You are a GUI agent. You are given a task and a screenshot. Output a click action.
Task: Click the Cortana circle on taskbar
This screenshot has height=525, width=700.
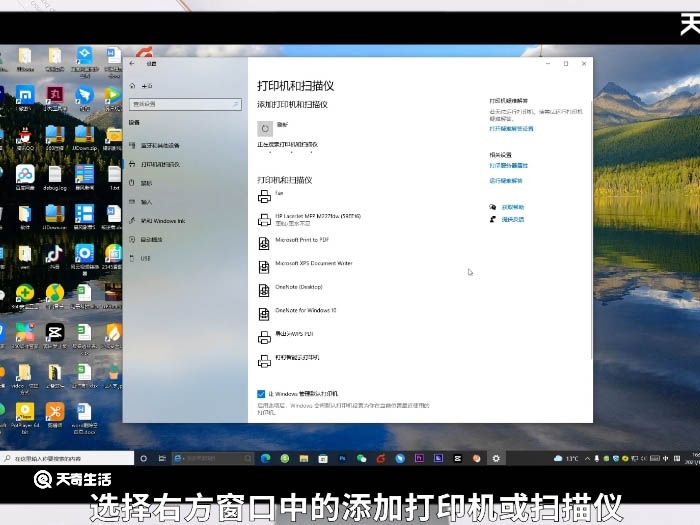point(144,458)
